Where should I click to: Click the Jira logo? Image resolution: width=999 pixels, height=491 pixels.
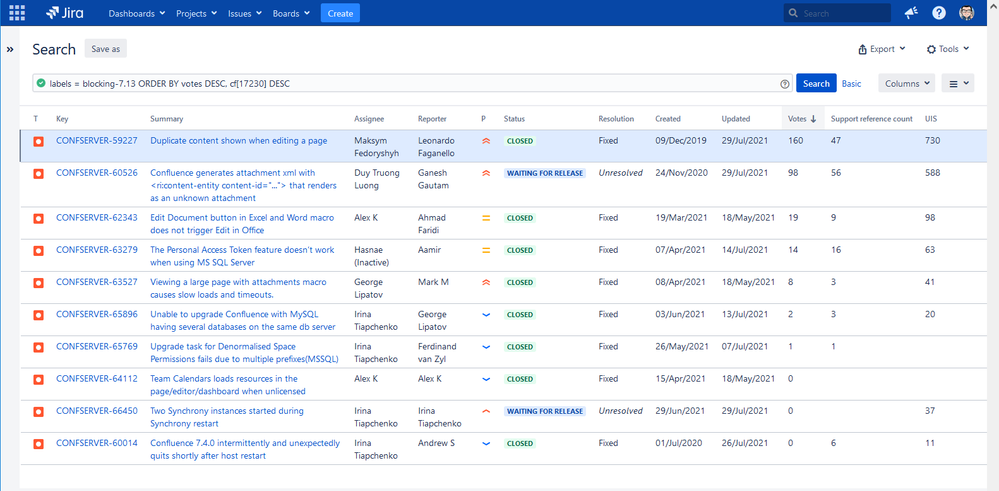click(x=65, y=13)
